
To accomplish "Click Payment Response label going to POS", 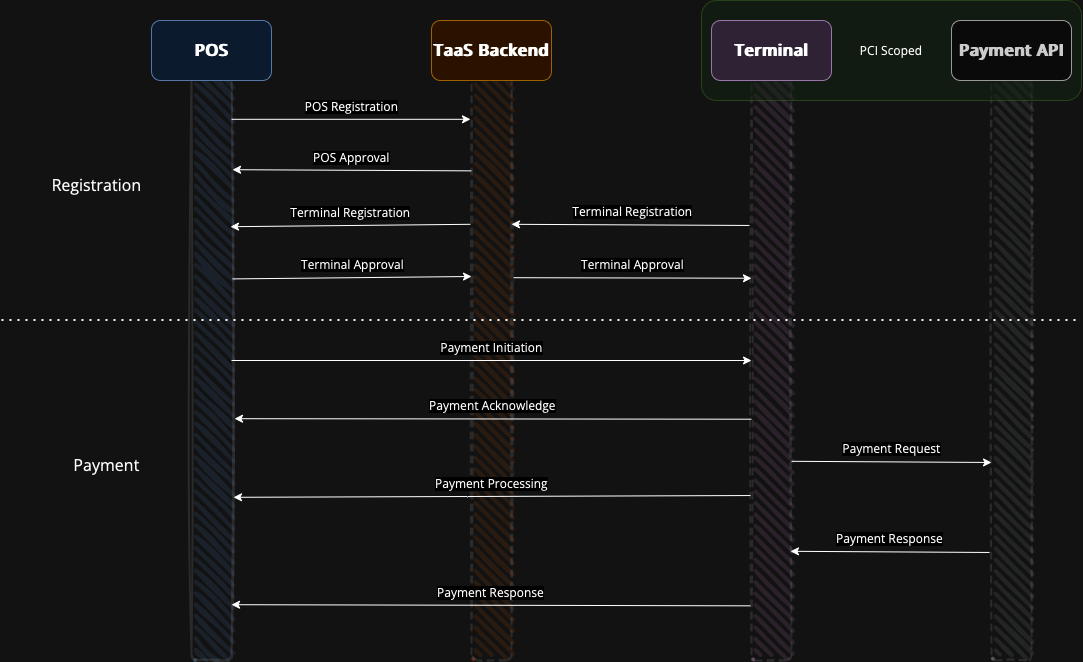I will click(490, 593).
